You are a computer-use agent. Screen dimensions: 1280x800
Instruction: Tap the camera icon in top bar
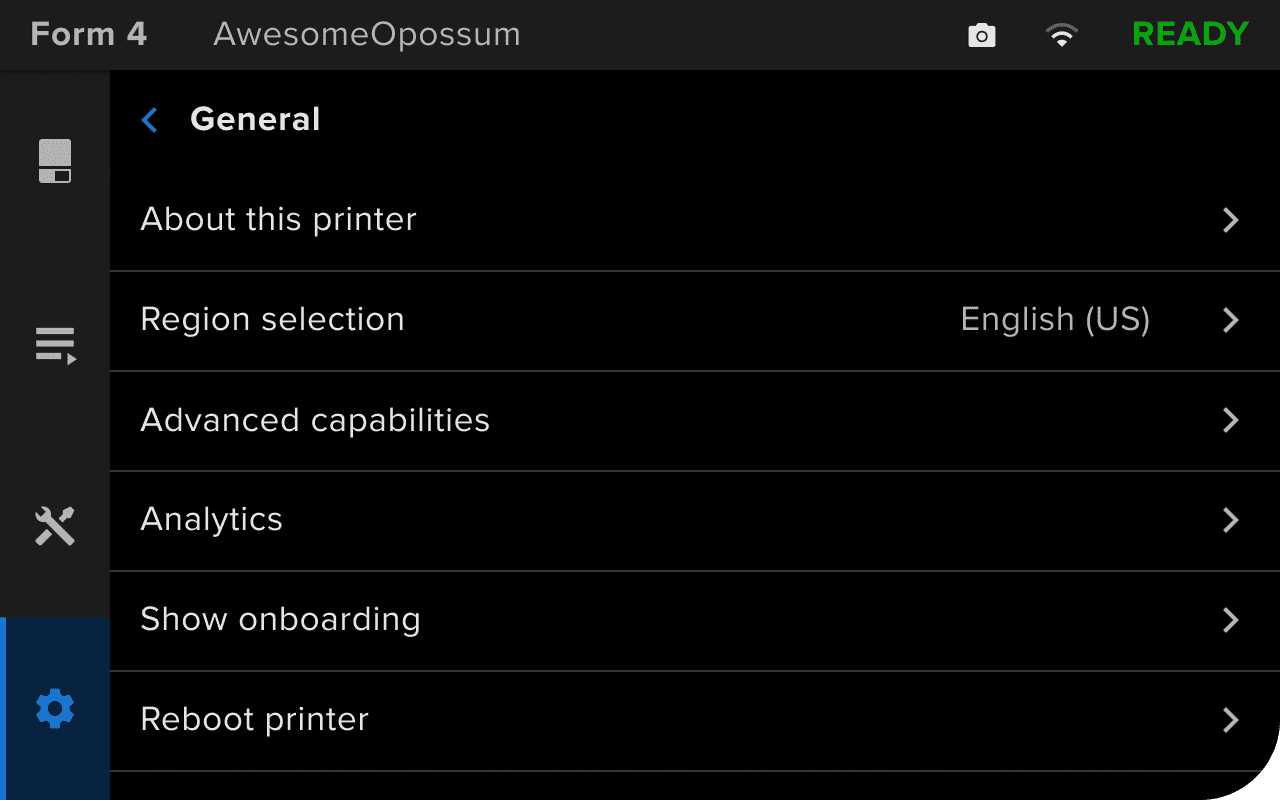click(x=982, y=36)
